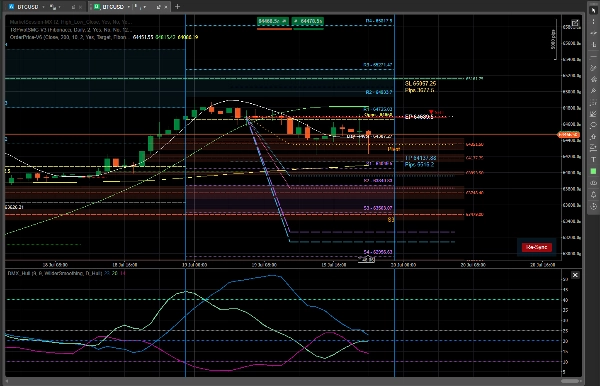Click the TP take profit label
The width and height of the screenshot is (600, 386).
[x=420, y=158]
